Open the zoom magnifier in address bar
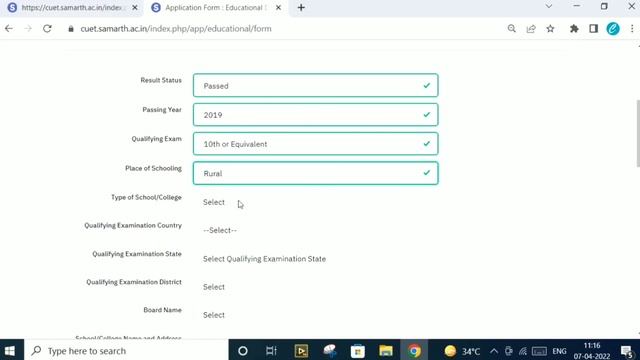 (511, 29)
